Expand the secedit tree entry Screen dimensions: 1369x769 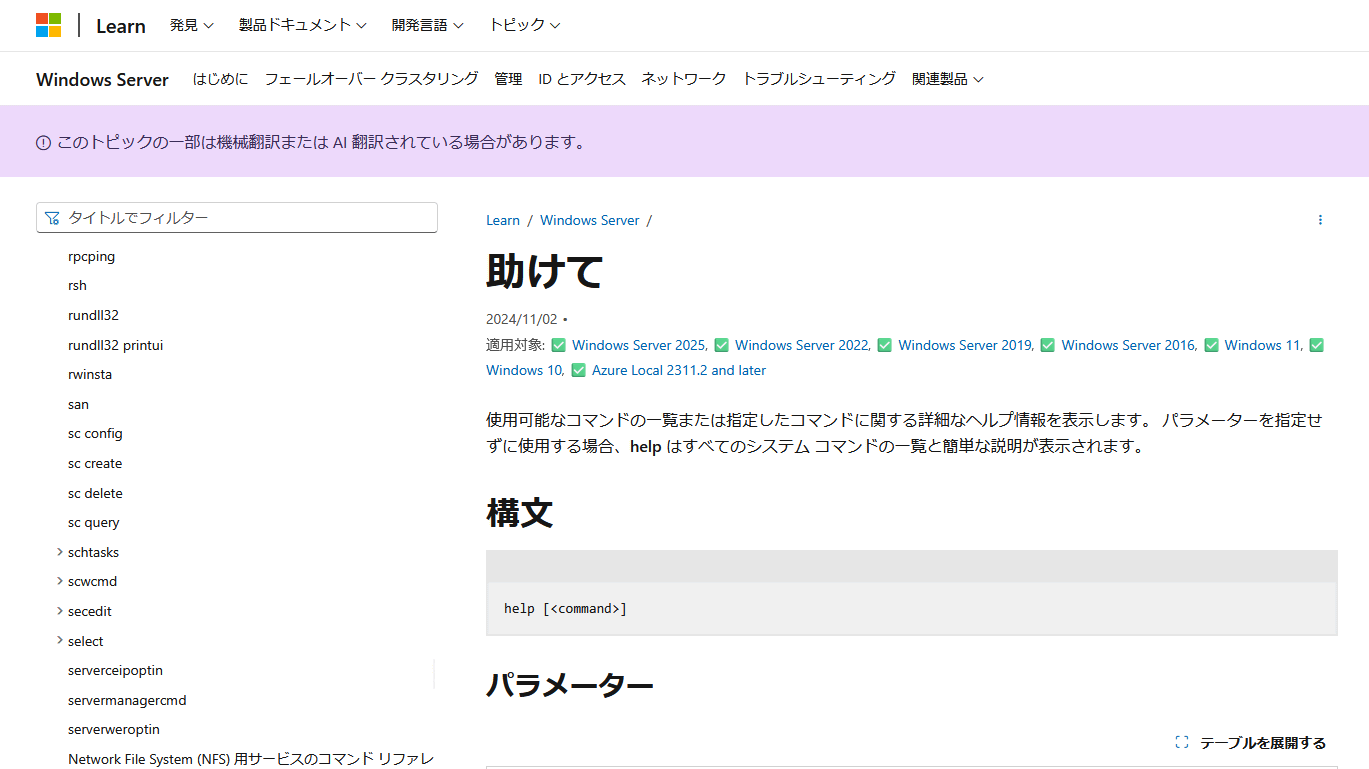(60, 611)
